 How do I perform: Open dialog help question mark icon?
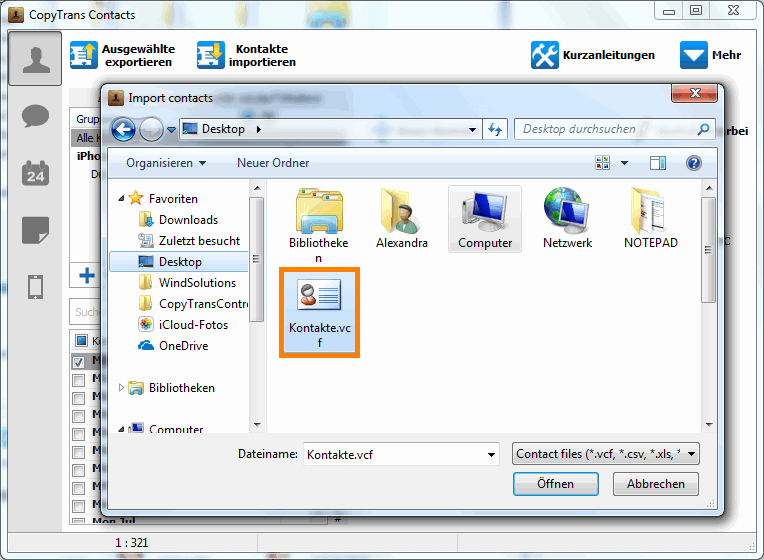(693, 163)
